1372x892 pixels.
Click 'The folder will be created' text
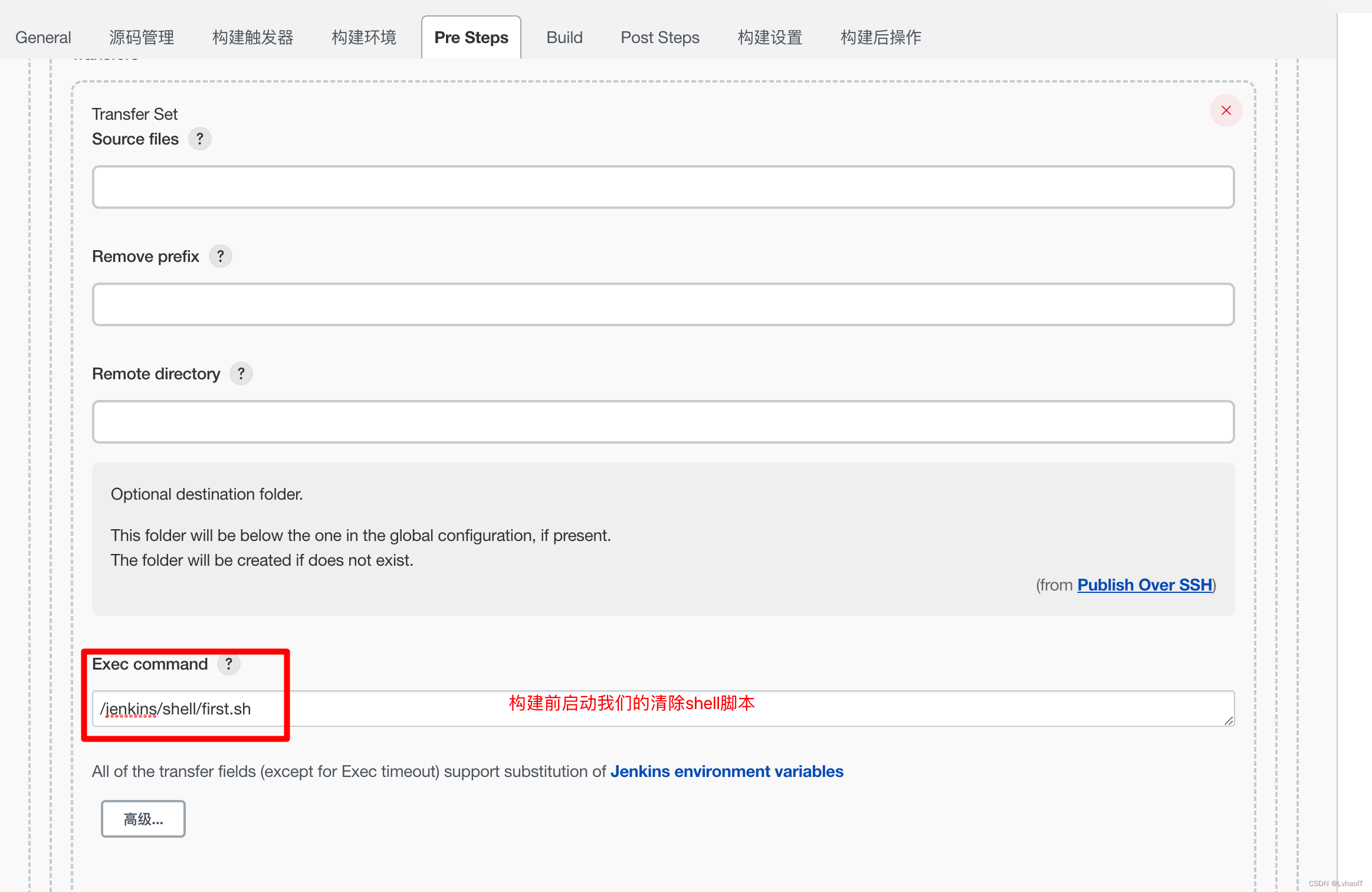pyautogui.click(x=262, y=560)
